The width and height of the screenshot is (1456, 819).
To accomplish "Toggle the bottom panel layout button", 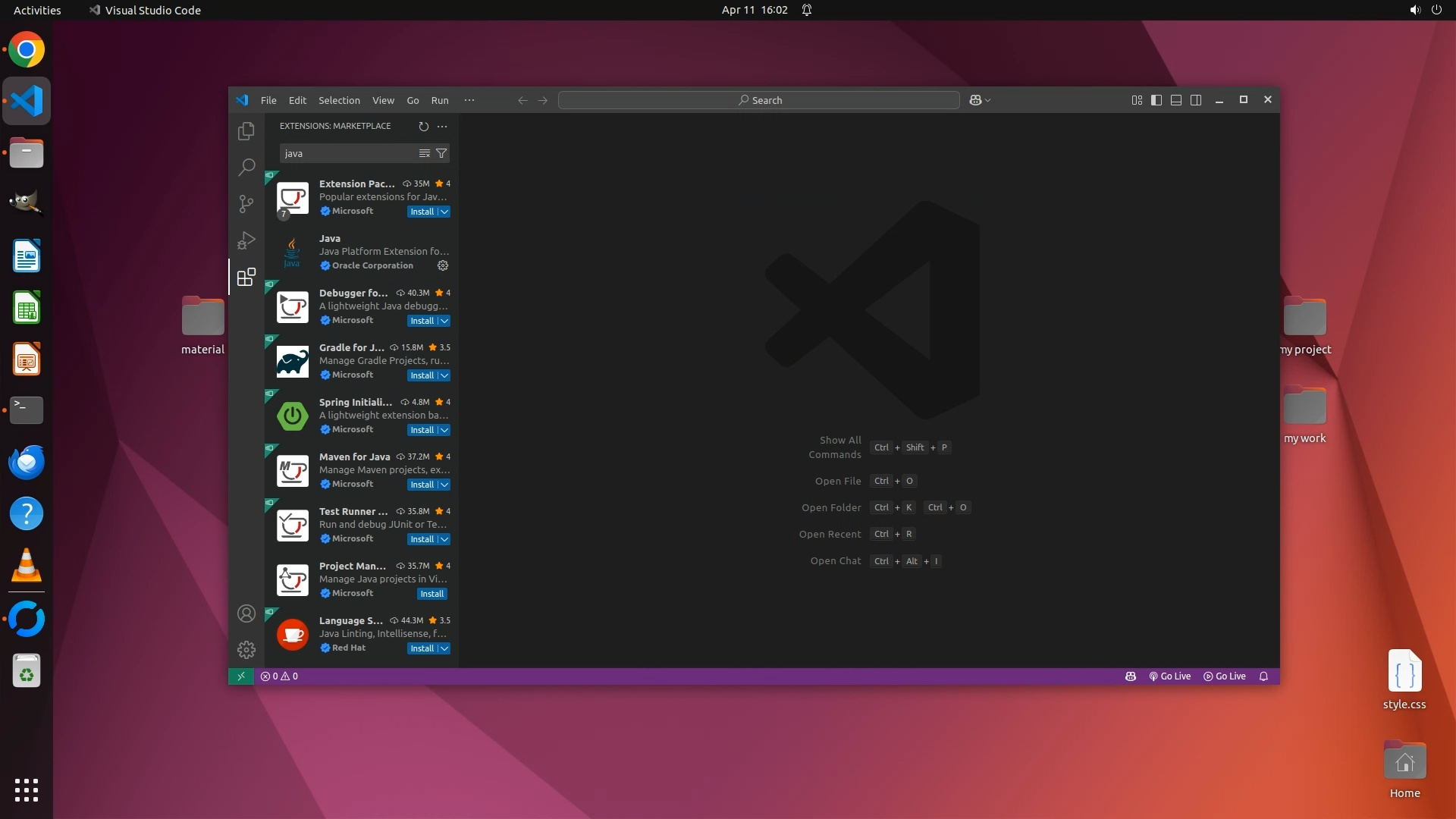I will pos(1176,100).
